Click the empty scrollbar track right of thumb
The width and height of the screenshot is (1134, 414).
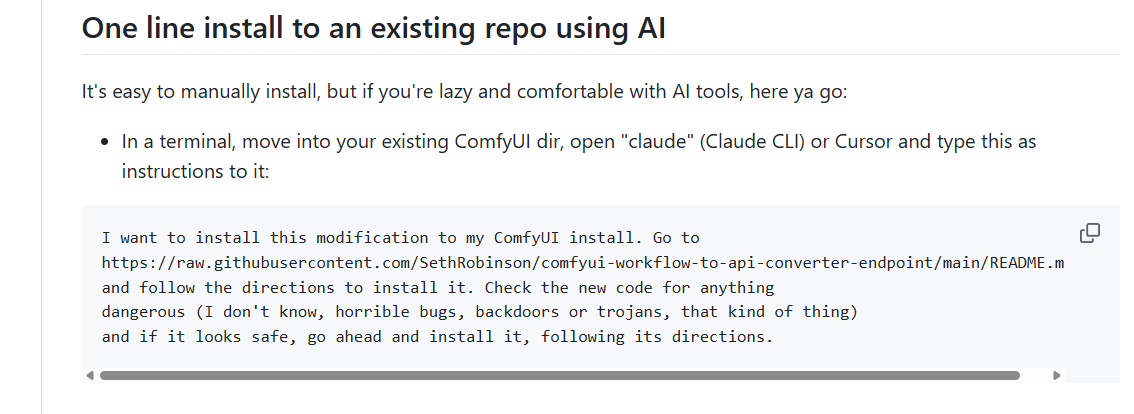(1035, 376)
